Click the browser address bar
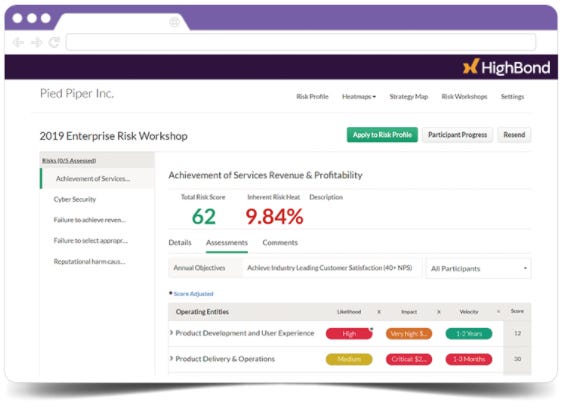Screen dimensions: 563x409 coord(301,42)
